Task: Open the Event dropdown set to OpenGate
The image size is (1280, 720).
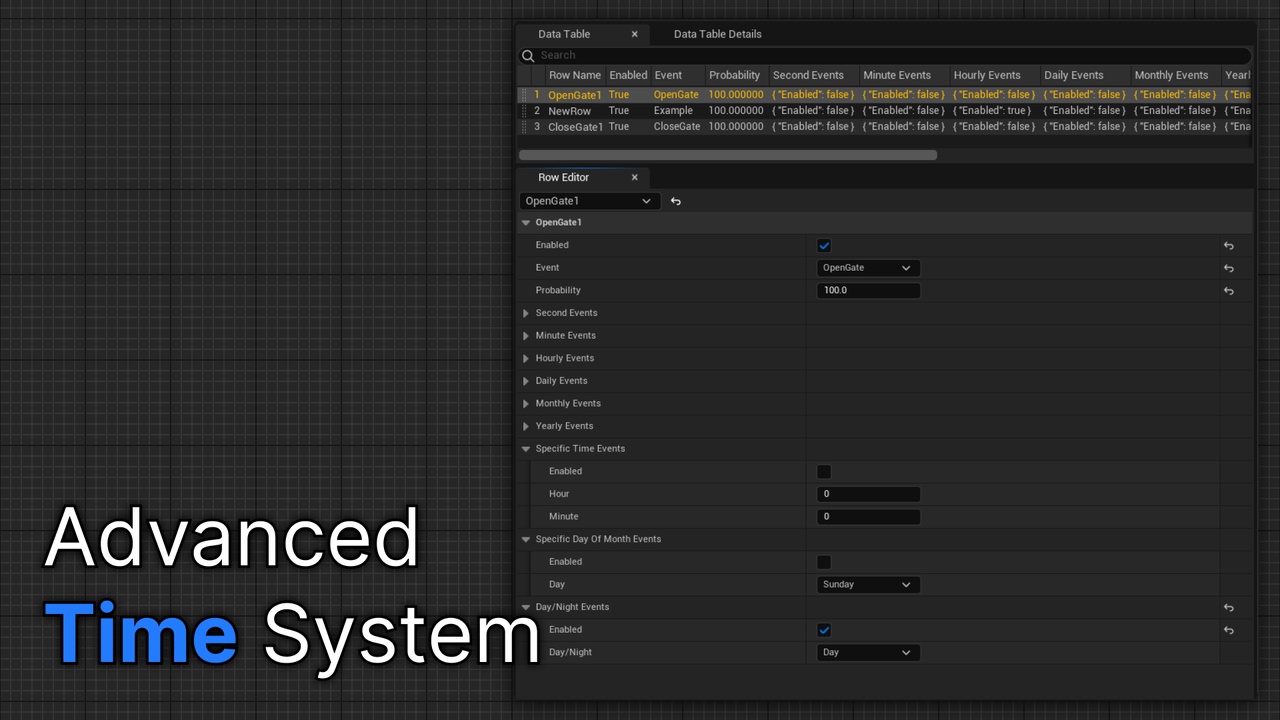Action: 868,268
